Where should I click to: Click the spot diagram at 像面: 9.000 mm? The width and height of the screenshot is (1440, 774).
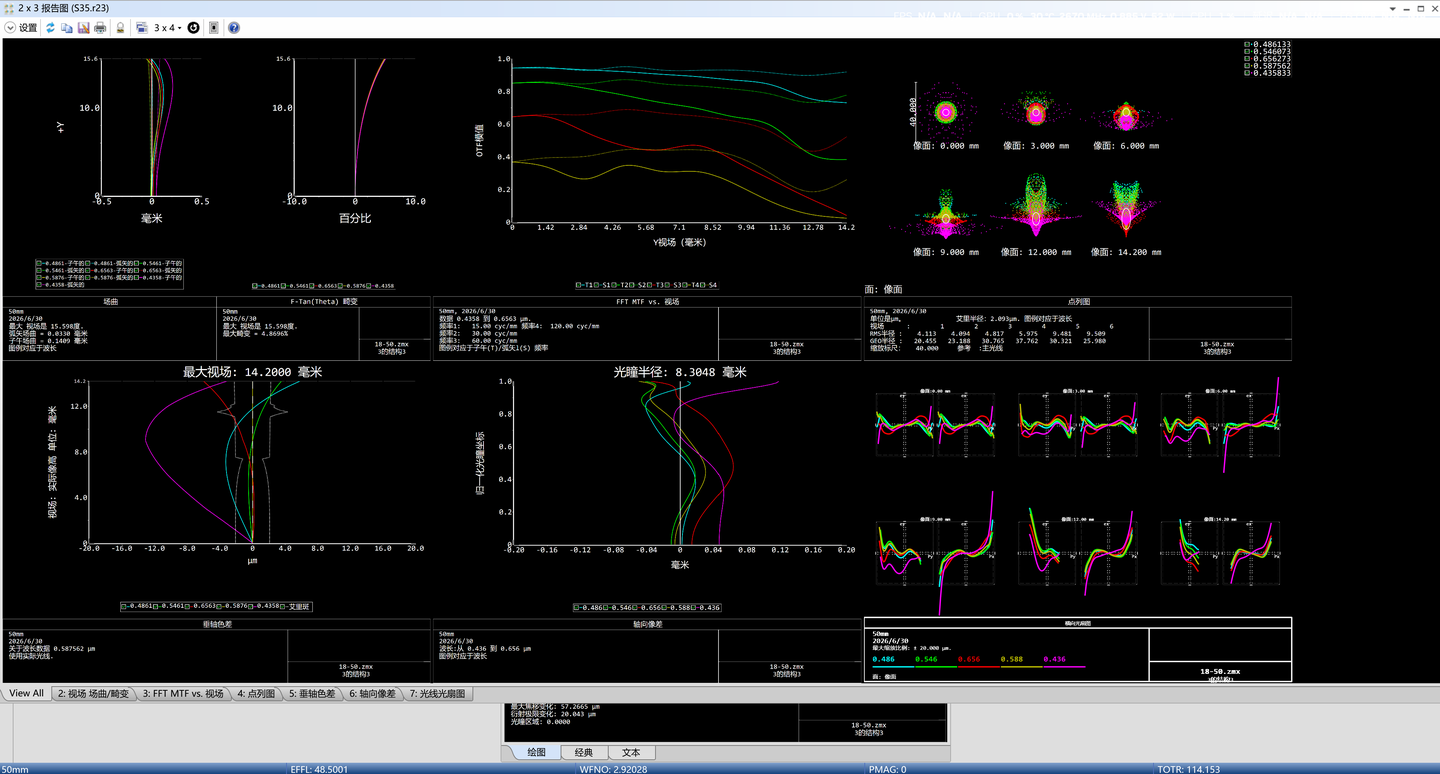[946, 213]
